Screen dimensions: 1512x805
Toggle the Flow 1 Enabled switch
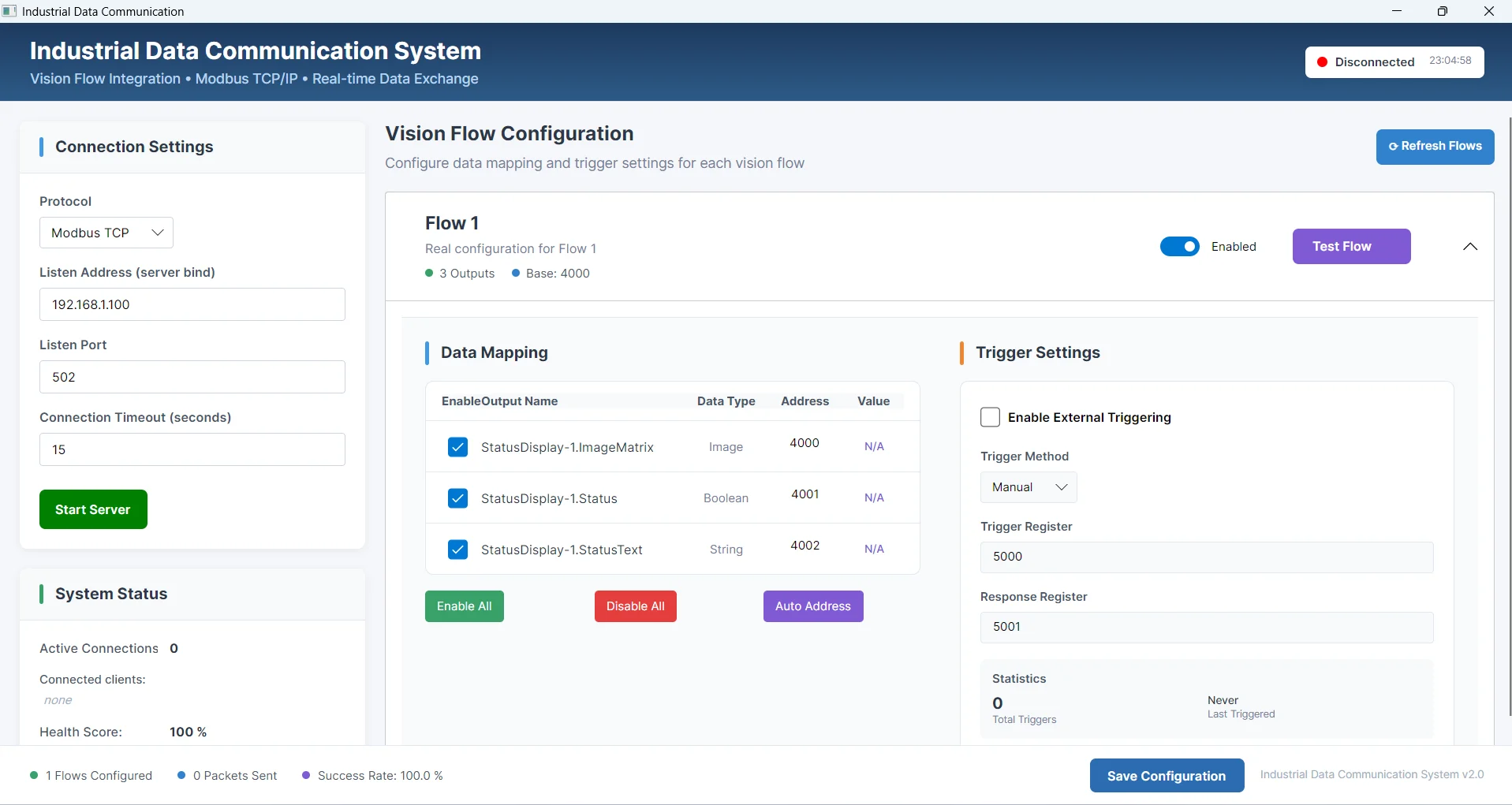1179,247
